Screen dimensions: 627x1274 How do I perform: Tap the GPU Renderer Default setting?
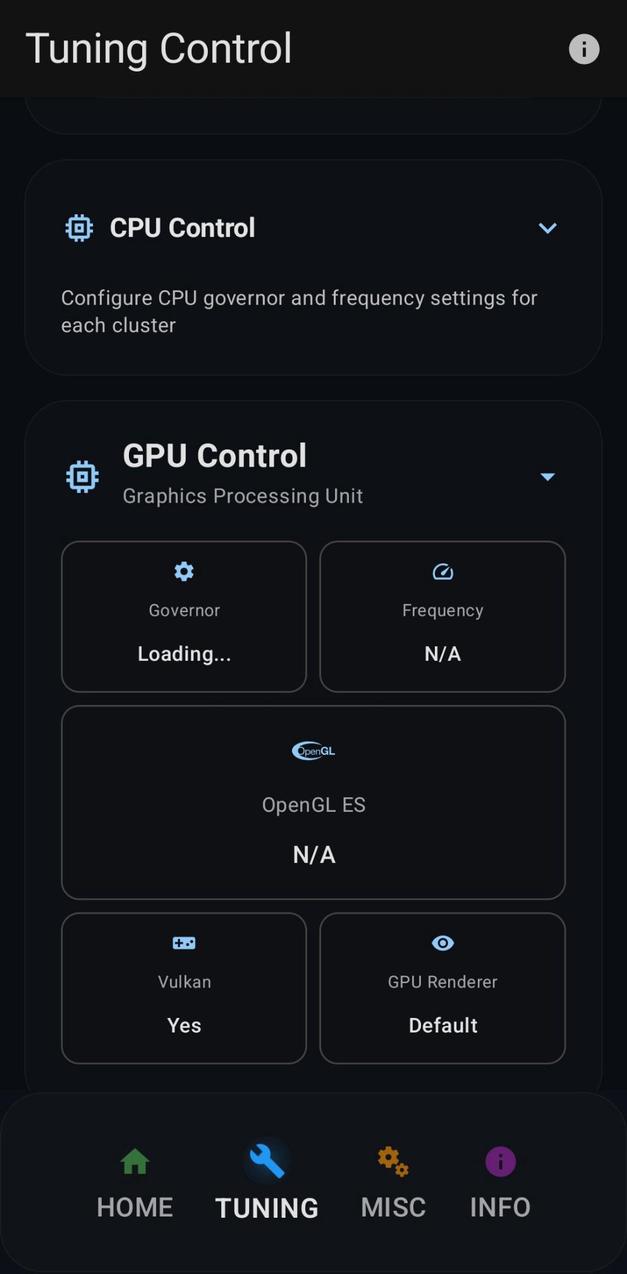(x=442, y=988)
